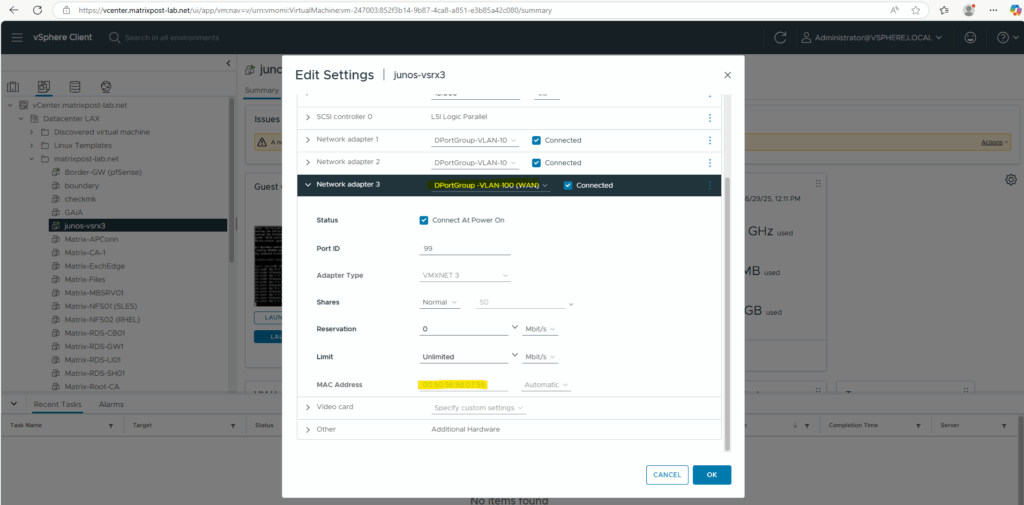Open the Actions link in the warning banner
This screenshot has width=1024, height=505.
tap(995, 142)
